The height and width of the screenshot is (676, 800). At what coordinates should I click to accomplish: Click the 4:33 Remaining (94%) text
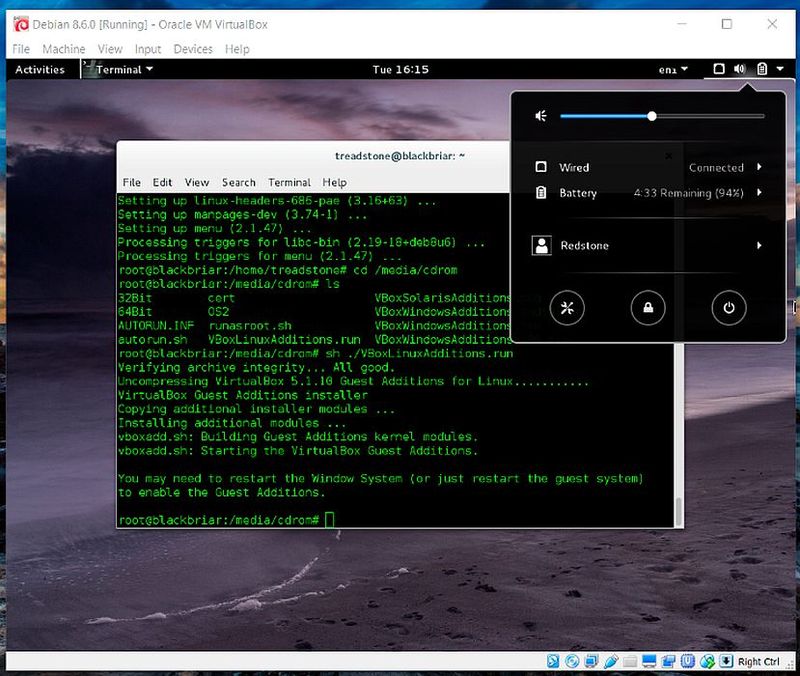click(x=689, y=193)
